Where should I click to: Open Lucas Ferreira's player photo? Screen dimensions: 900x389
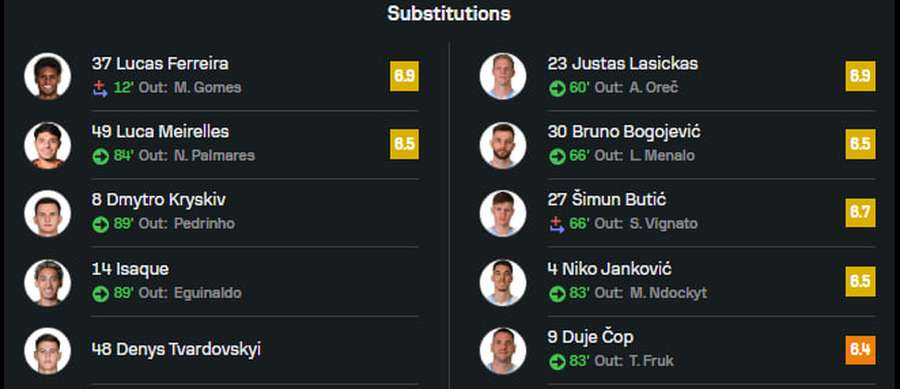point(48,76)
